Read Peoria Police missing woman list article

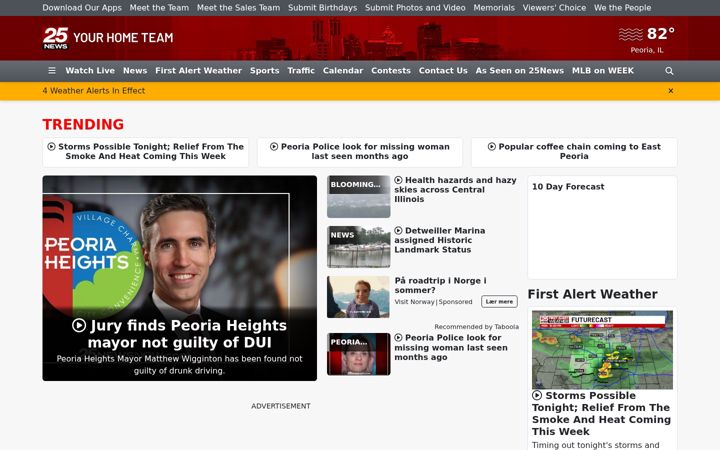tap(451, 348)
